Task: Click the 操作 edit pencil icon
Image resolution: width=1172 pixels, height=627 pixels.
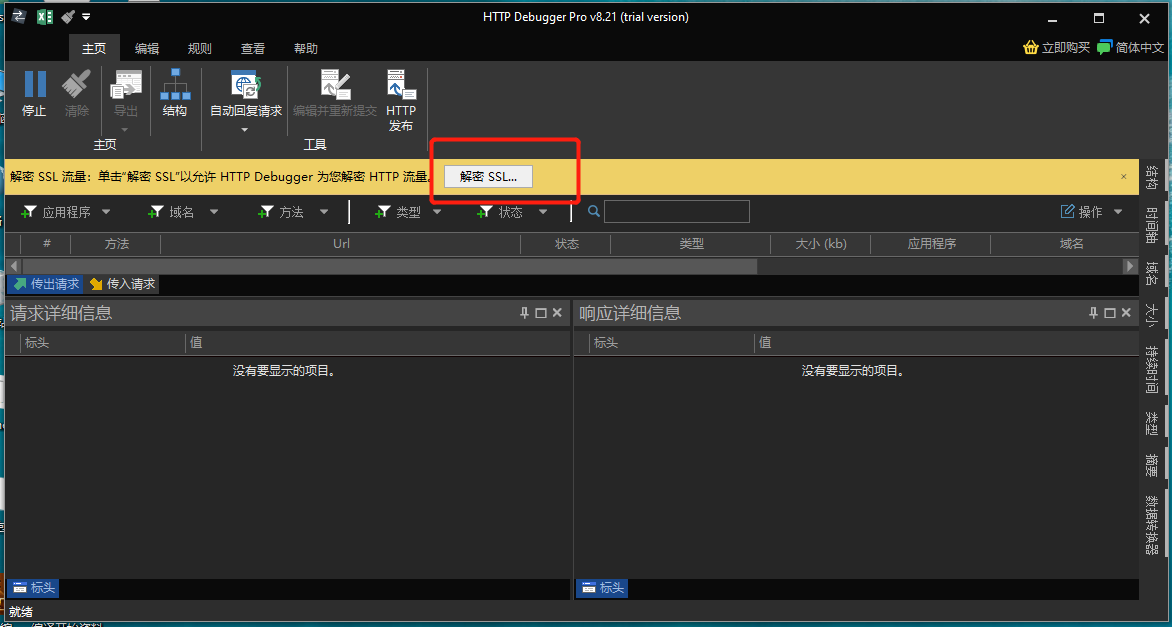Action: tap(1067, 211)
